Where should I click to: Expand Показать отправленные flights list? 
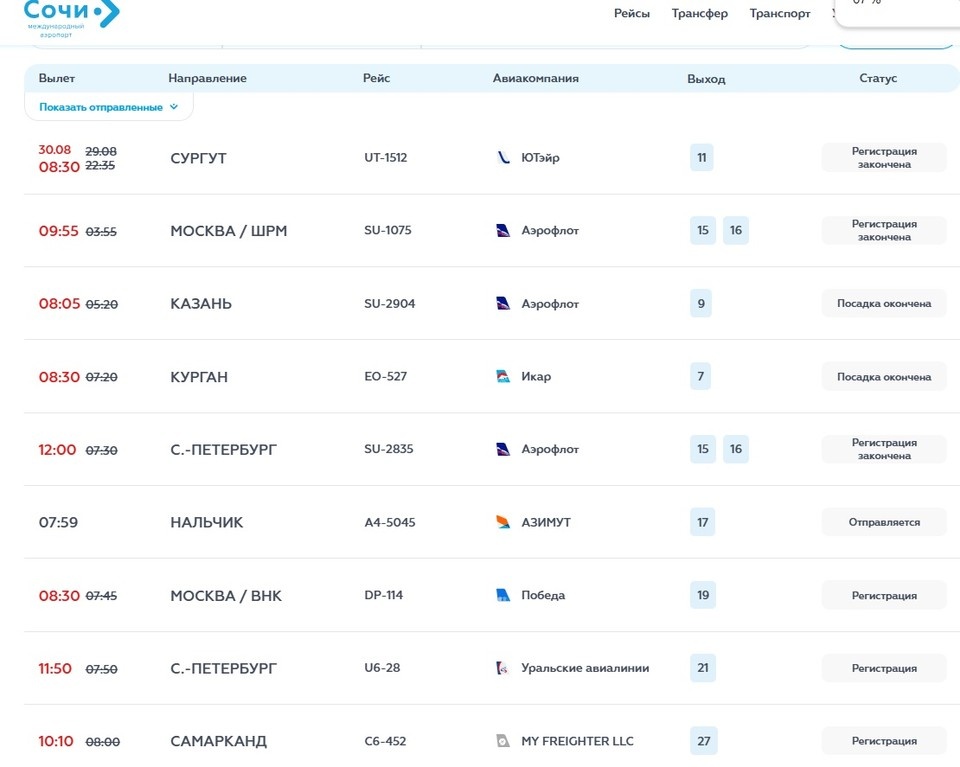[x=108, y=107]
